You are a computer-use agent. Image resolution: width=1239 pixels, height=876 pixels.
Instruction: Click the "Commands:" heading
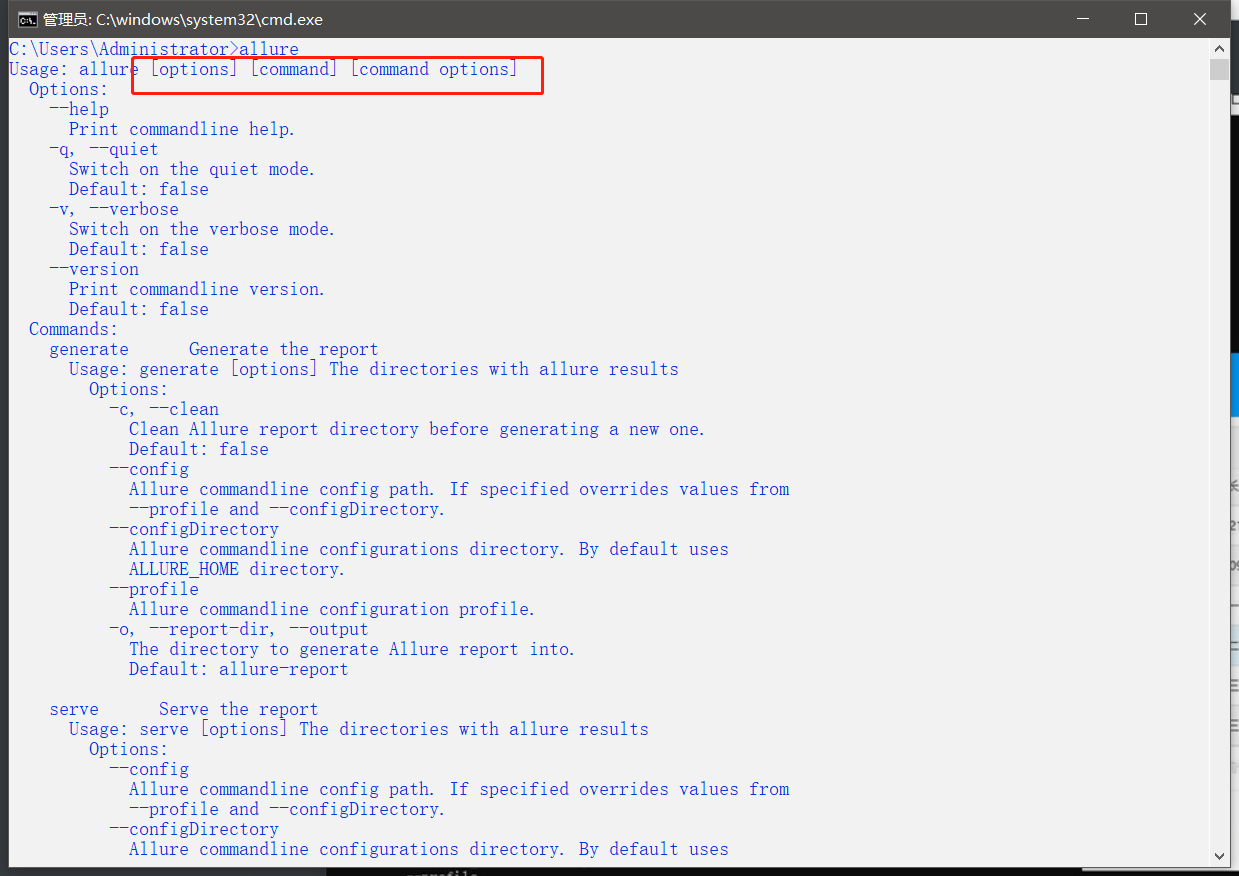(x=74, y=329)
